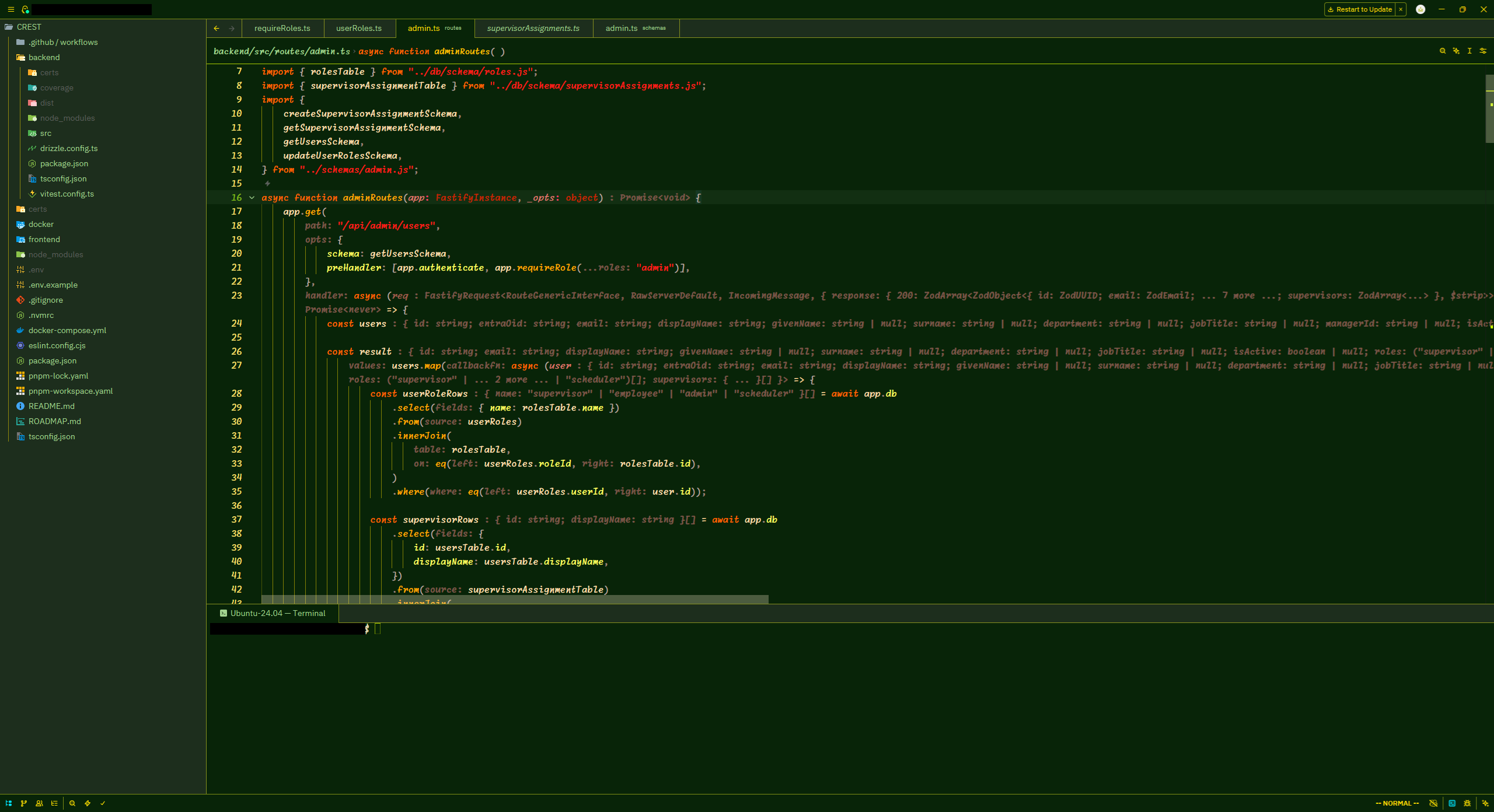Dismiss the Restart to Update notice
This screenshot has height=812, width=1494.
[x=1401, y=9]
